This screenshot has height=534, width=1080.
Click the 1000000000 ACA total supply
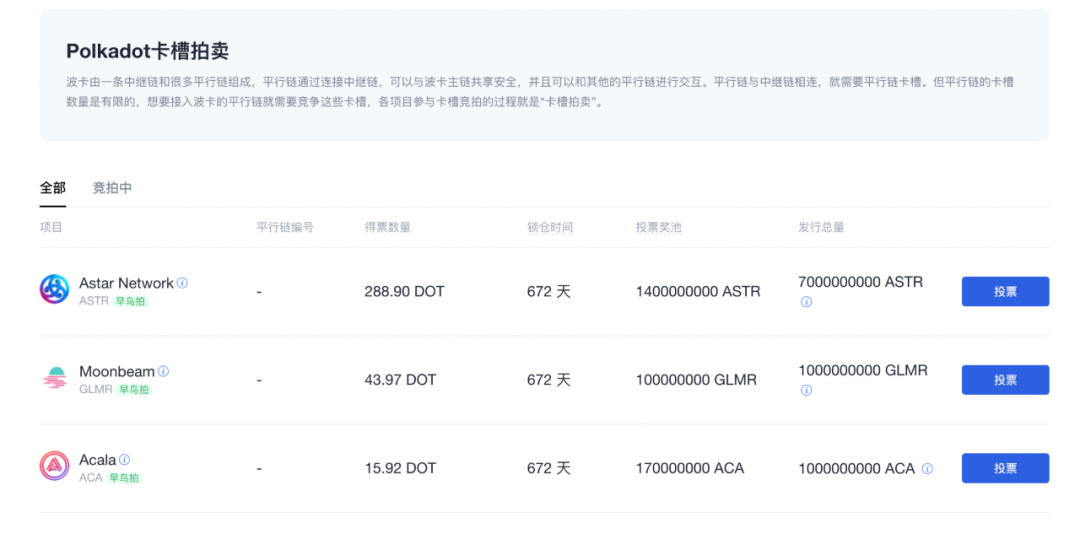(x=857, y=469)
